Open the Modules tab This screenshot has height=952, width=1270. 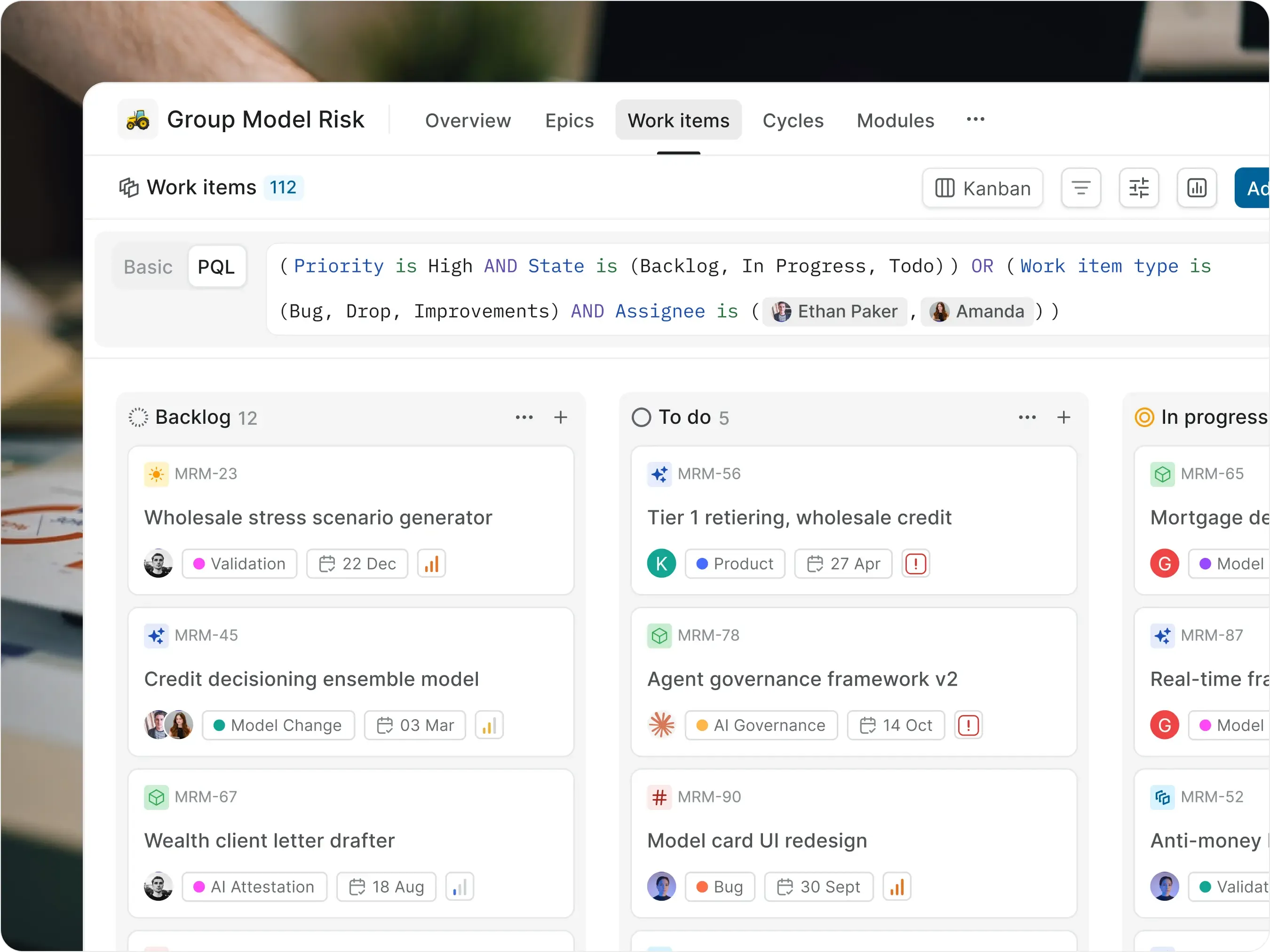click(895, 120)
